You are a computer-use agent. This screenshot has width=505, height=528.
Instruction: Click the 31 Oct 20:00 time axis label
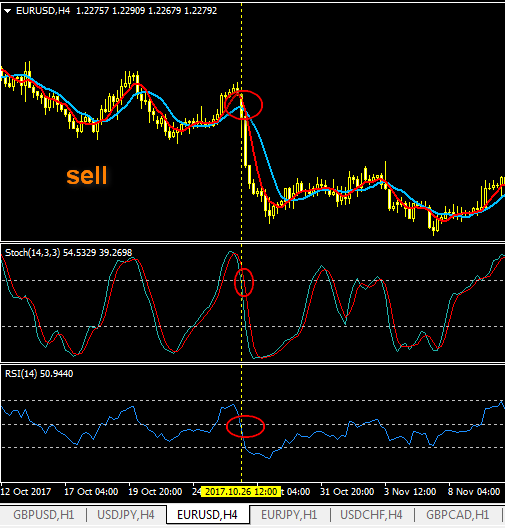(347, 492)
